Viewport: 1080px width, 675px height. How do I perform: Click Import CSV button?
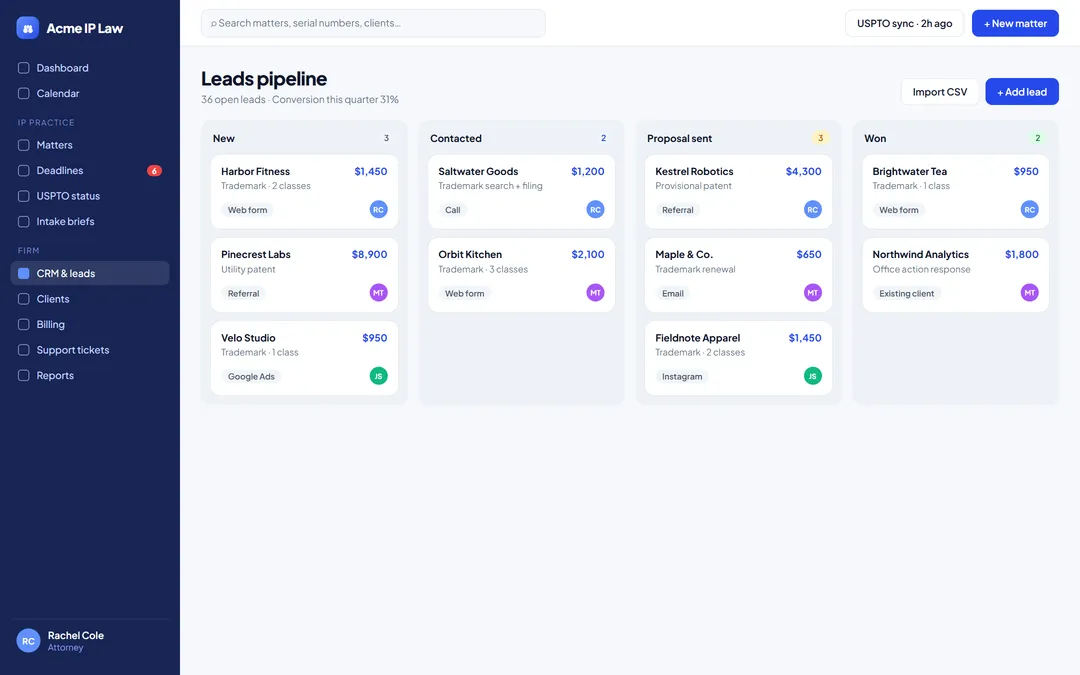(939, 92)
